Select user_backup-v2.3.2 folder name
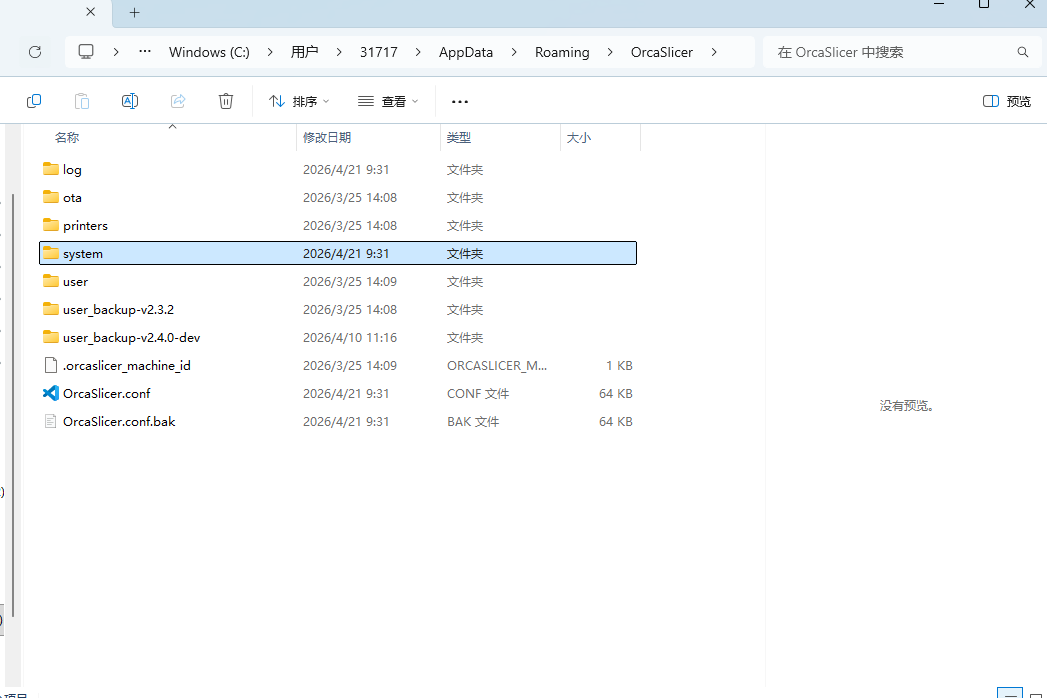Screen dimensions: 1047x698 118,310
